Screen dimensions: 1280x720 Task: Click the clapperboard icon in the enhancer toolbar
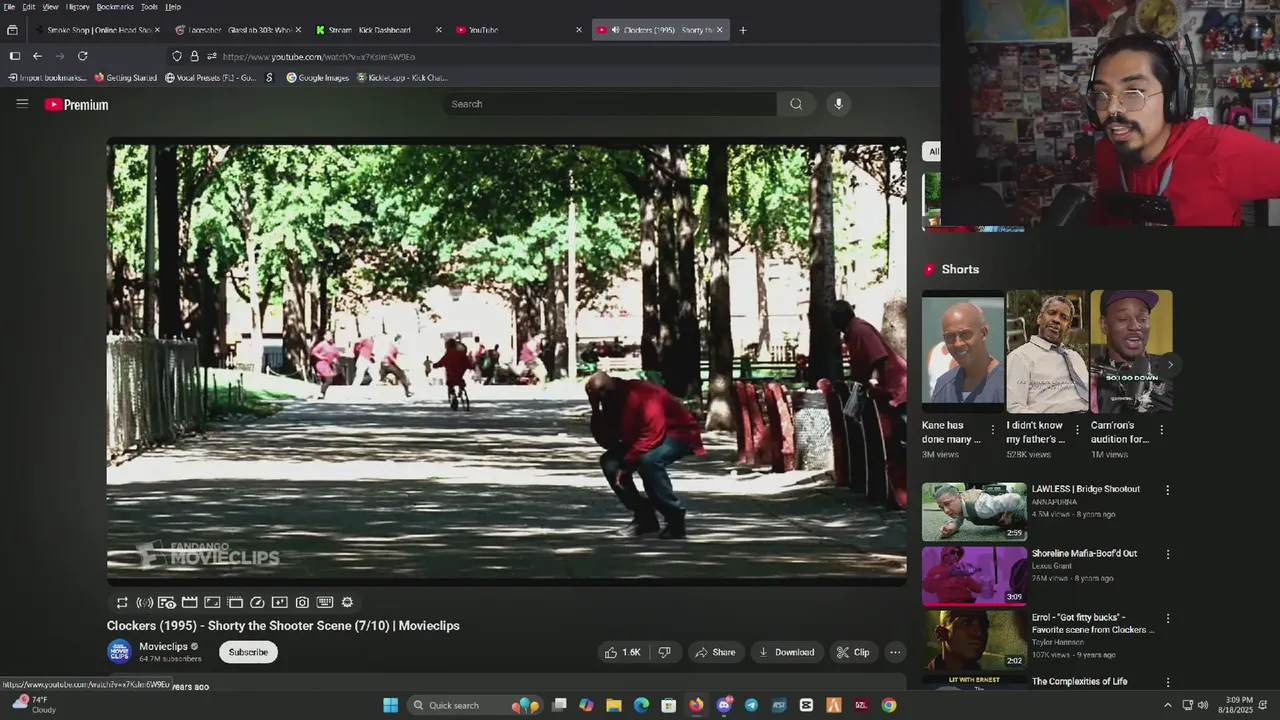[190, 602]
